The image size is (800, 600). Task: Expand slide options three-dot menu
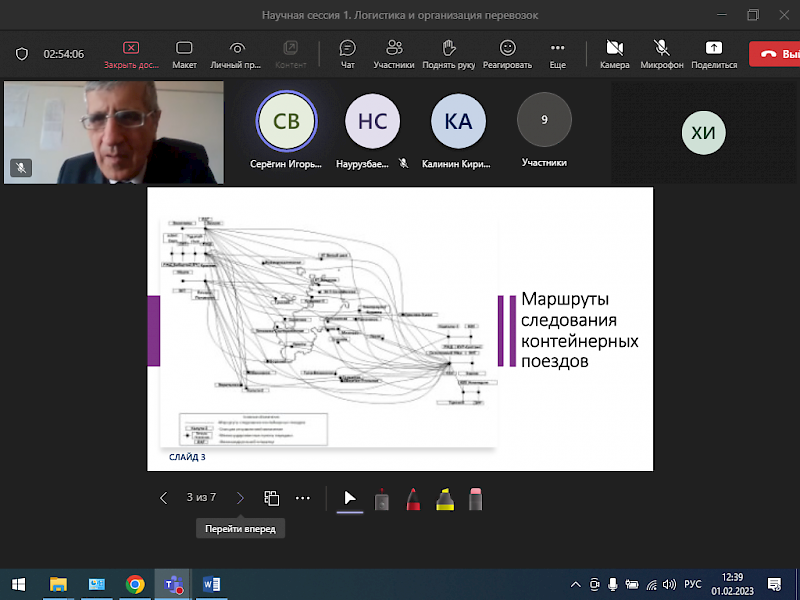(303, 498)
